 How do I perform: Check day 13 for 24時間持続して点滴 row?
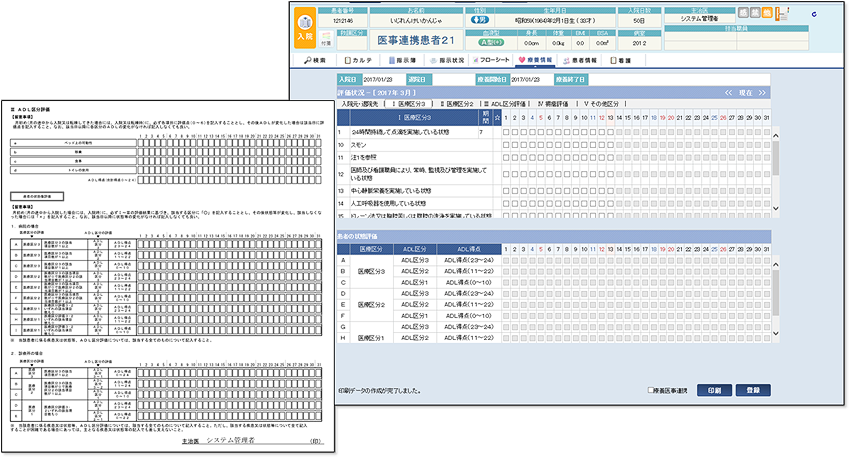point(610,132)
